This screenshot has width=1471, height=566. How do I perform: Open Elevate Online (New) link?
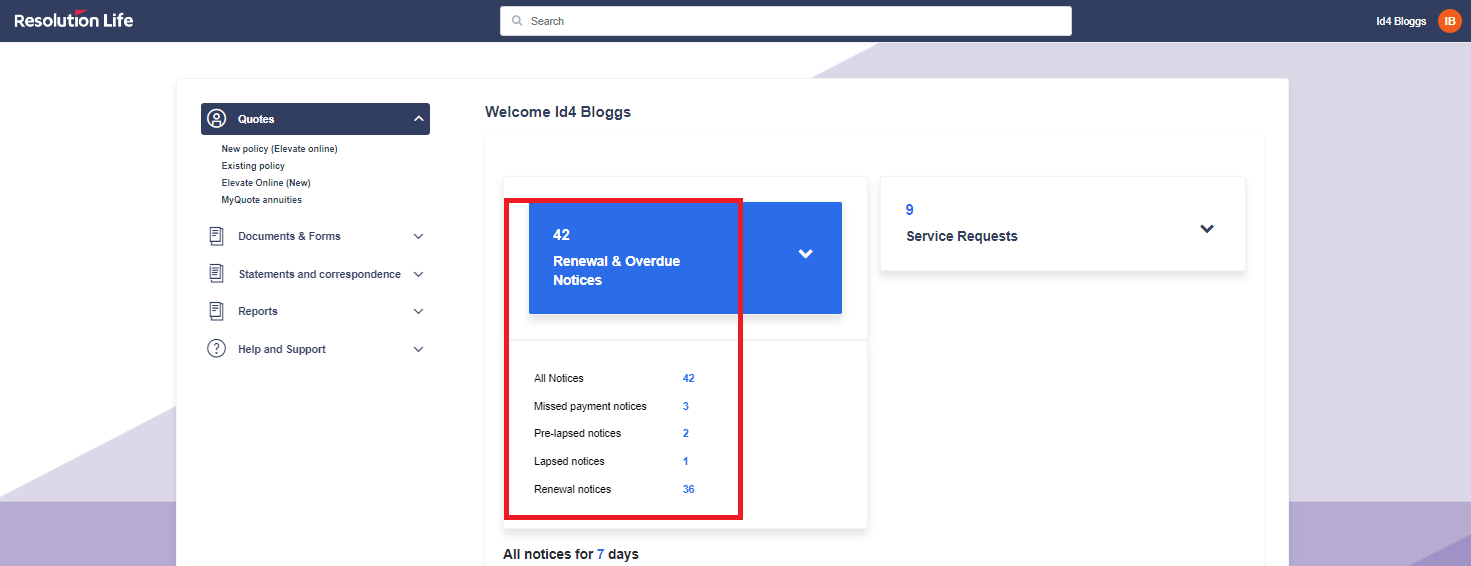tap(266, 183)
